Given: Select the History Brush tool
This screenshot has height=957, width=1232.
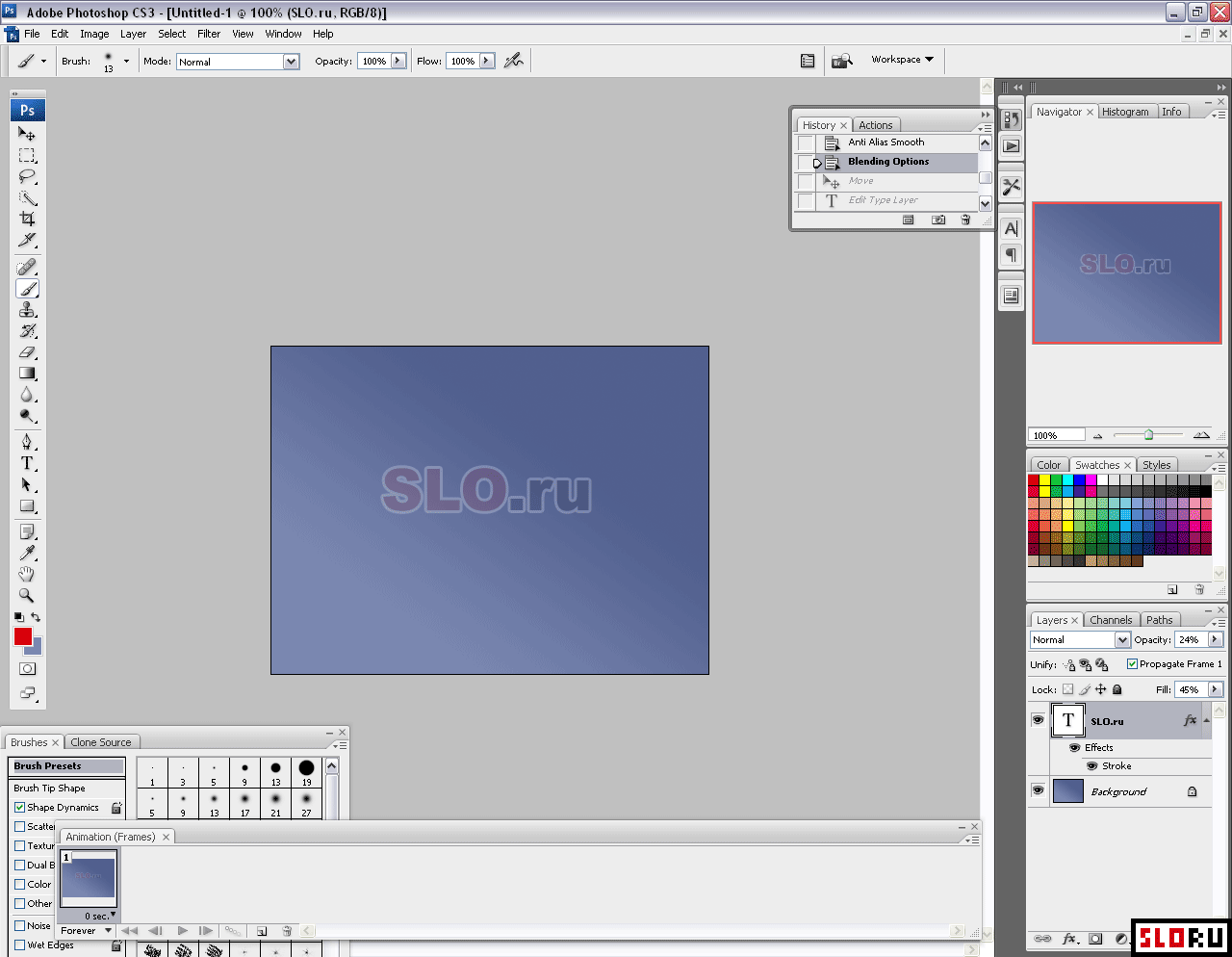Looking at the screenshot, I should click(27, 330).
